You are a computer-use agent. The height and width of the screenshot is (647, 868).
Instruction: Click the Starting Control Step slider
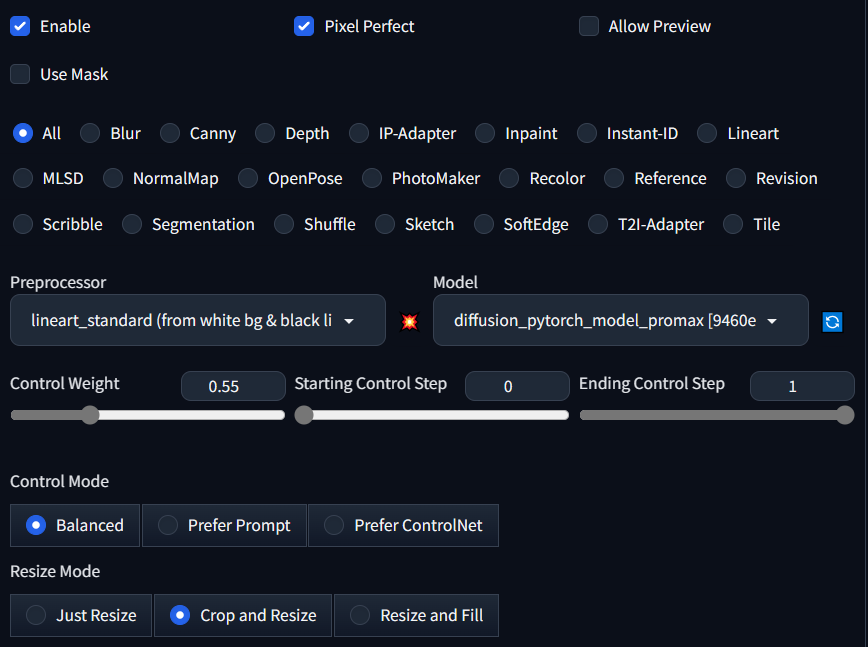[432, 415]
